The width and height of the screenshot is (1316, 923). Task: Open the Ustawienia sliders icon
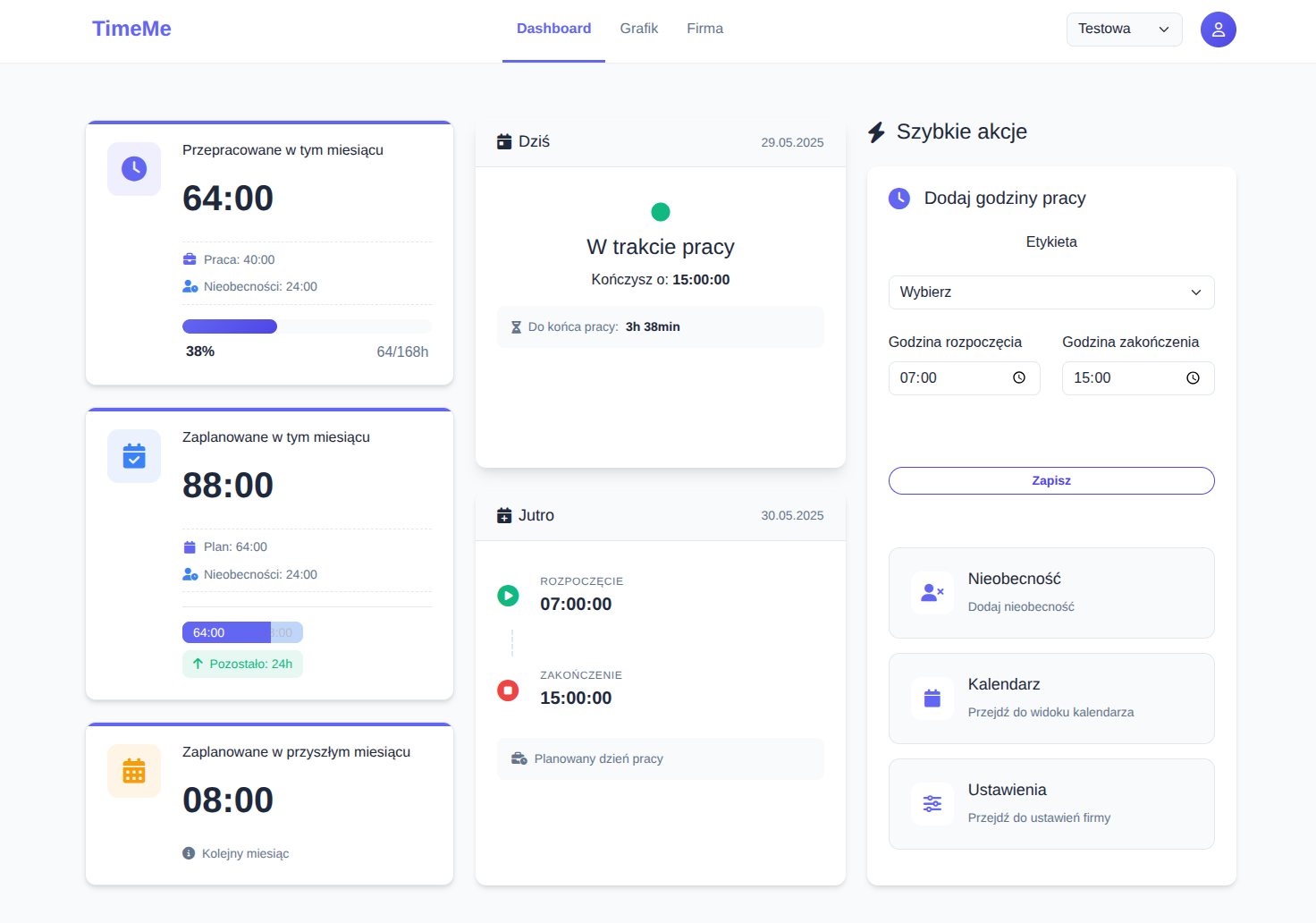click(x=932, y=803)
